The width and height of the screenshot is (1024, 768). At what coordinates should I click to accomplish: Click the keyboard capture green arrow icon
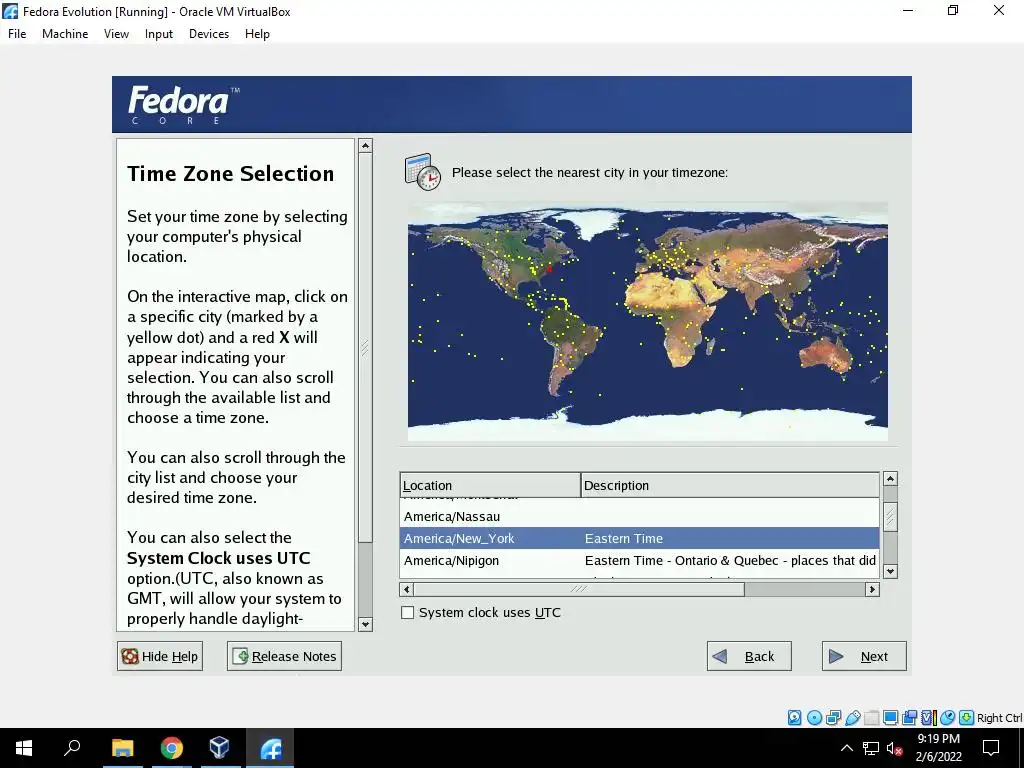(967, 718)
